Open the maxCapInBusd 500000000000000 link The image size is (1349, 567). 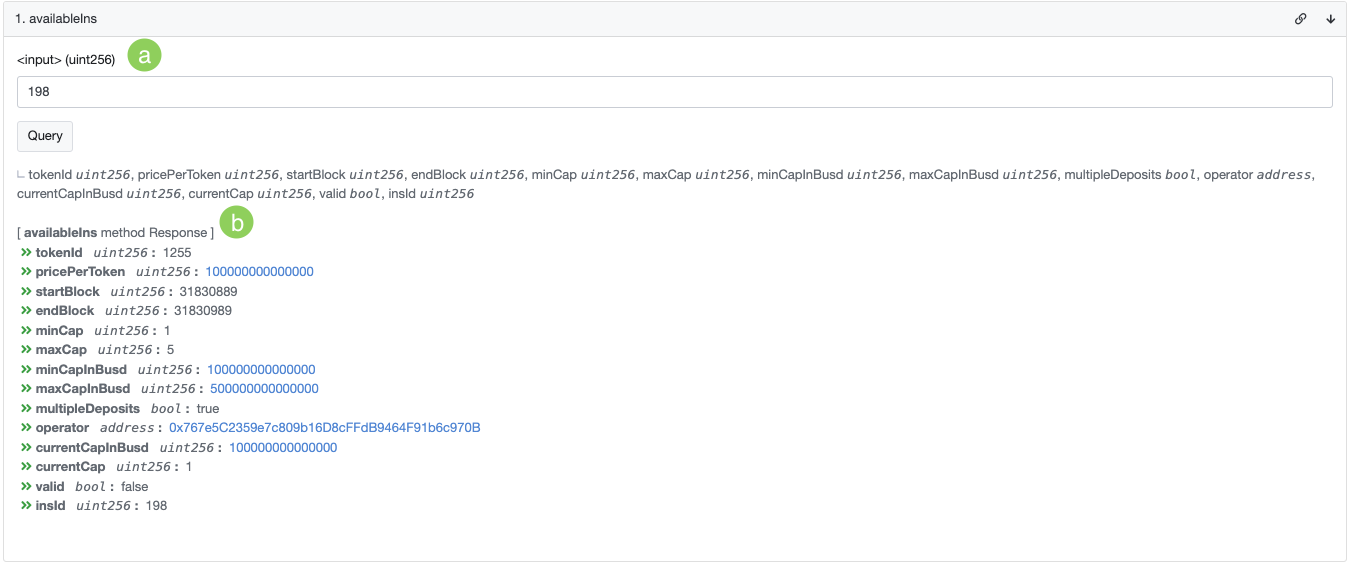[264, 389]
